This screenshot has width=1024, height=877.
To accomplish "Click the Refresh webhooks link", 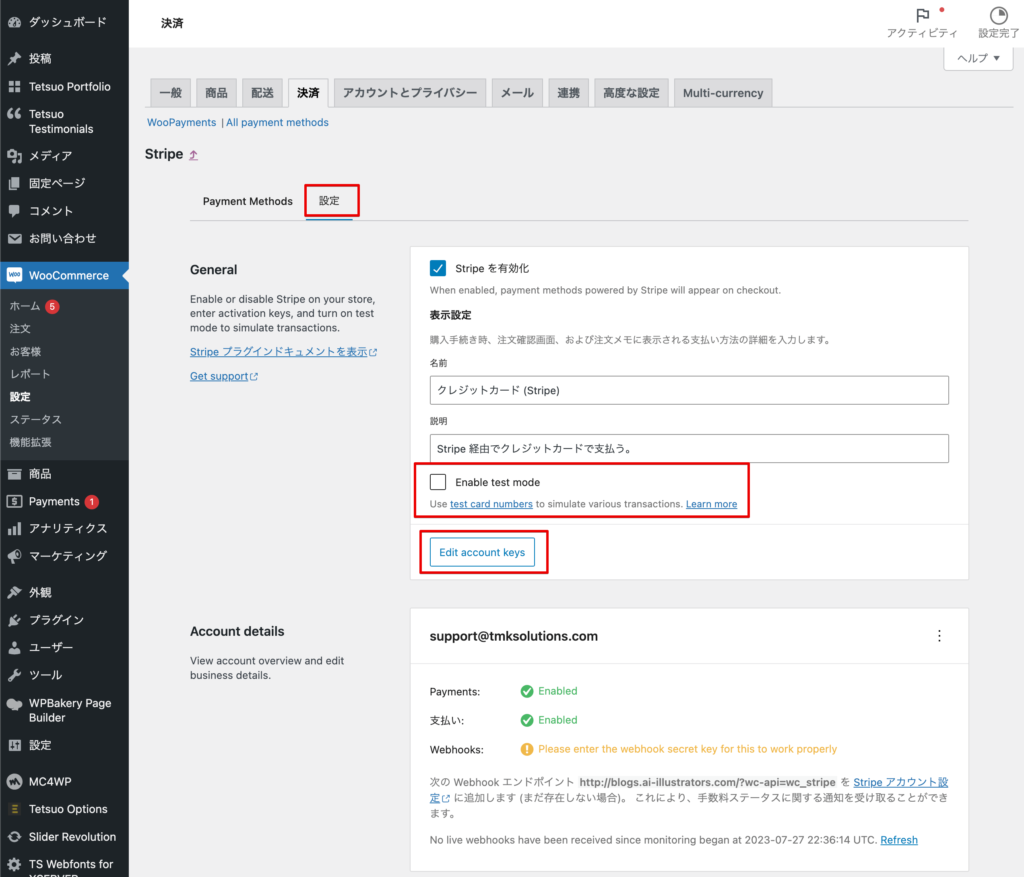I will 898,840.
